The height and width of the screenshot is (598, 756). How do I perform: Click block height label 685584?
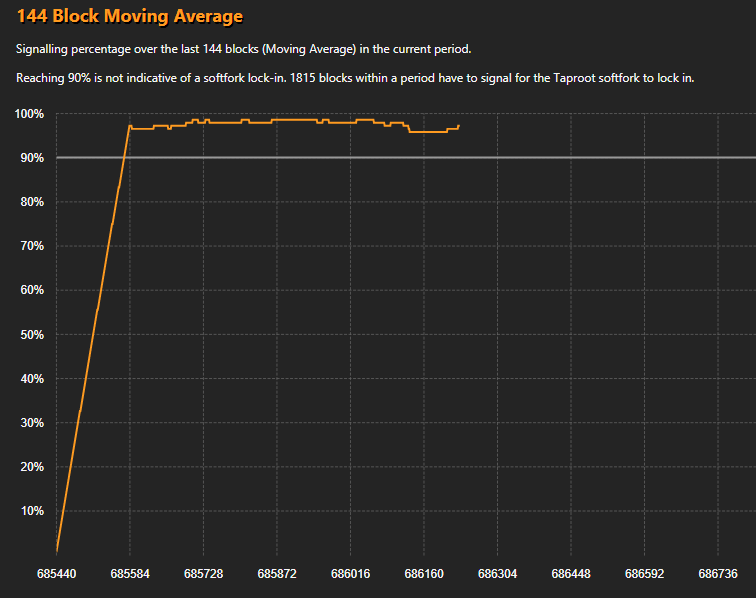[x=130, y=574]
